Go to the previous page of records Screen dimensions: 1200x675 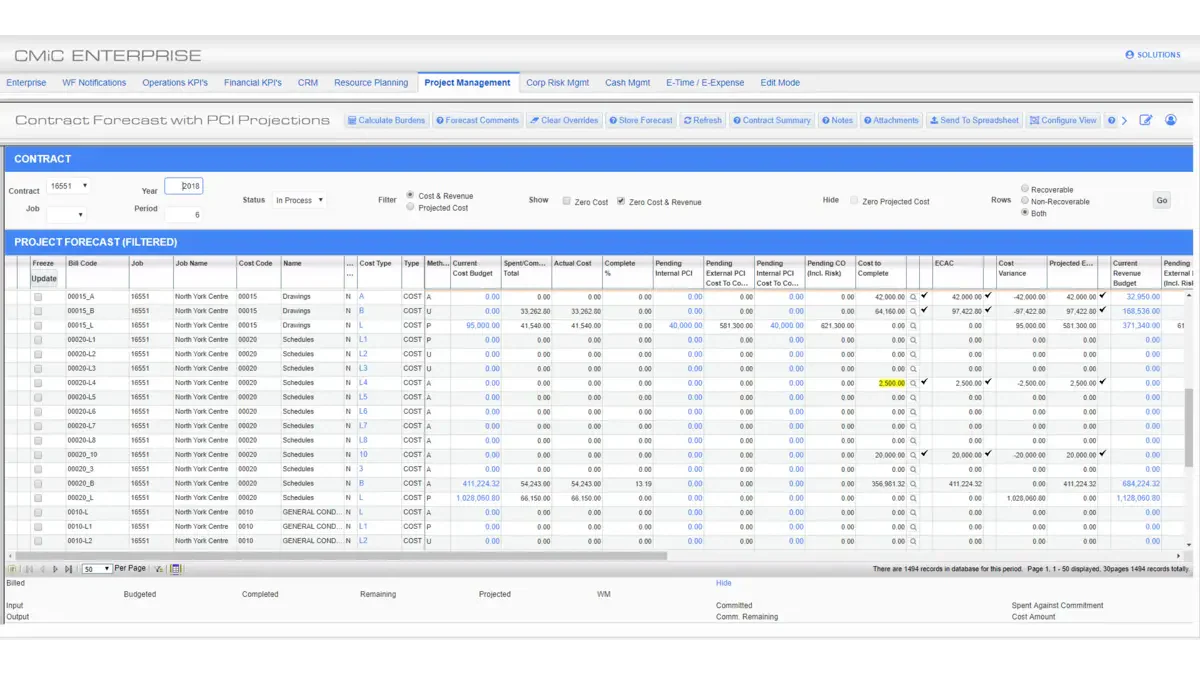pyautogui.click(x=41, y=569)
